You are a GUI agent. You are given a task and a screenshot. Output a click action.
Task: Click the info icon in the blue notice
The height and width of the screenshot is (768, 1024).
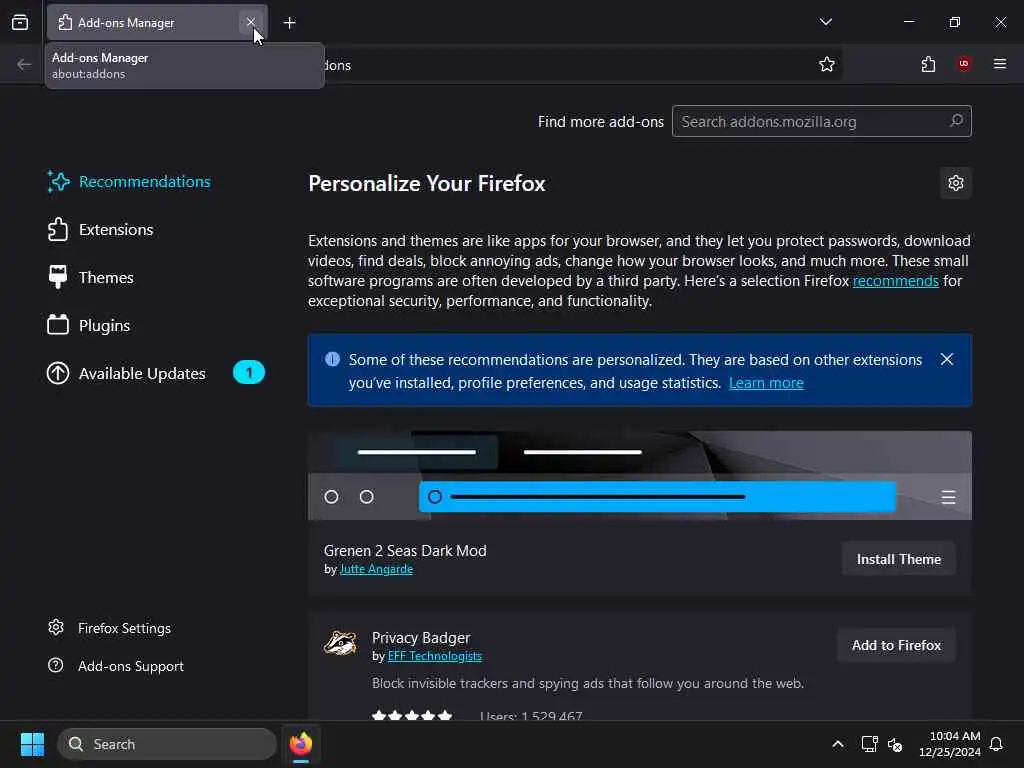pyautogui.click(x=332, y=359)
